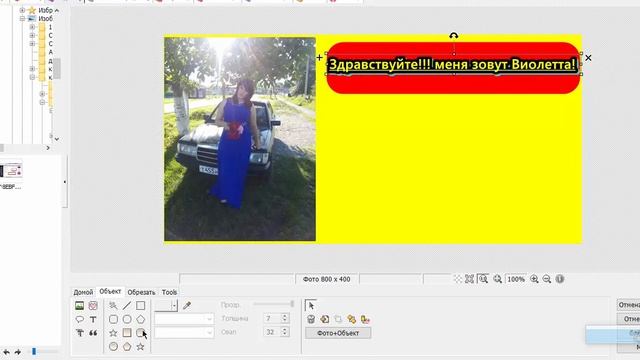Viewport: 640px width, 360px height.
Task: Click the folder tree vertical scrollbar thumb
Action: pos(57,69)
